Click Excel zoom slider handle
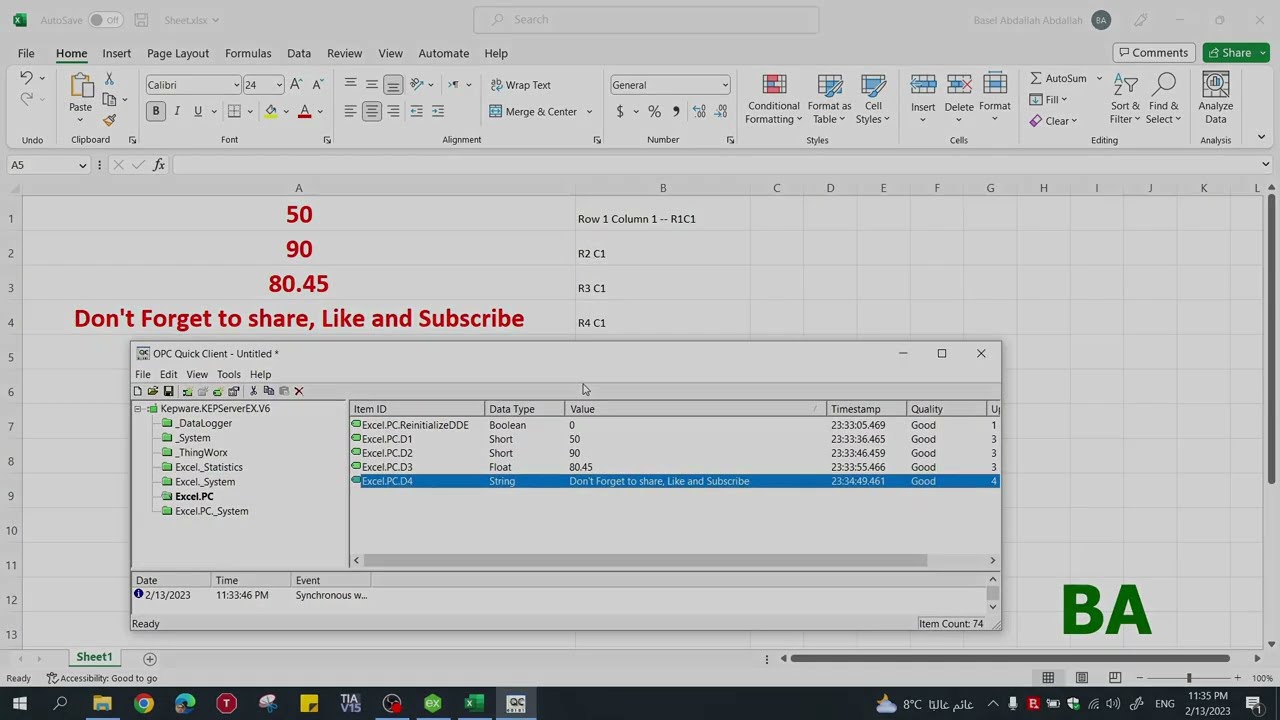 pos(1189,678)
